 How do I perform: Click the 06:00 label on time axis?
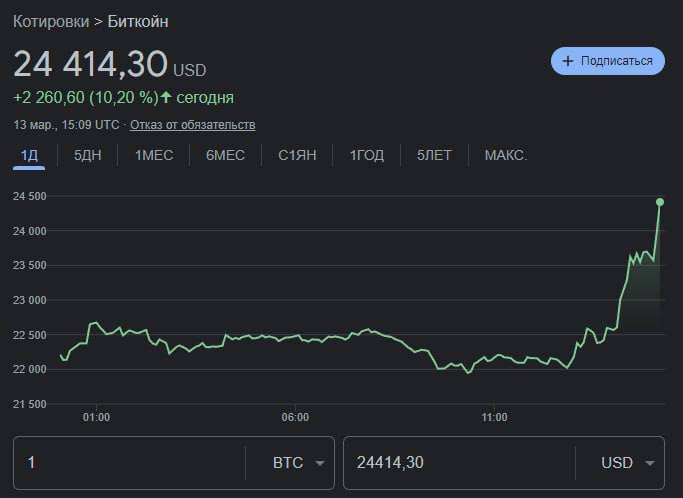[x=295, y=417]
